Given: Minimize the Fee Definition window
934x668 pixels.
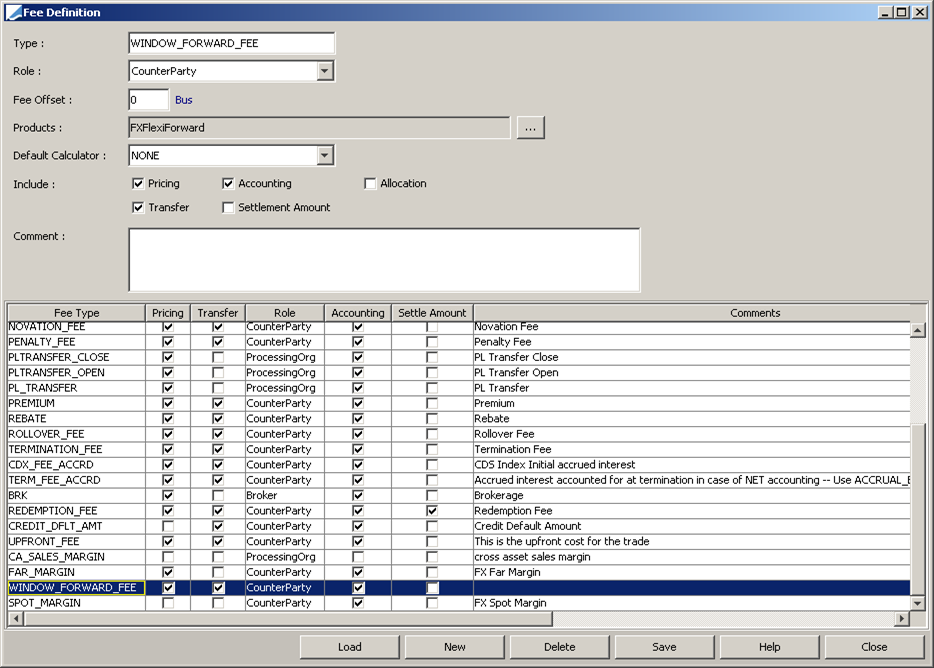Looking at the screenshot, I should pos(886,12).
